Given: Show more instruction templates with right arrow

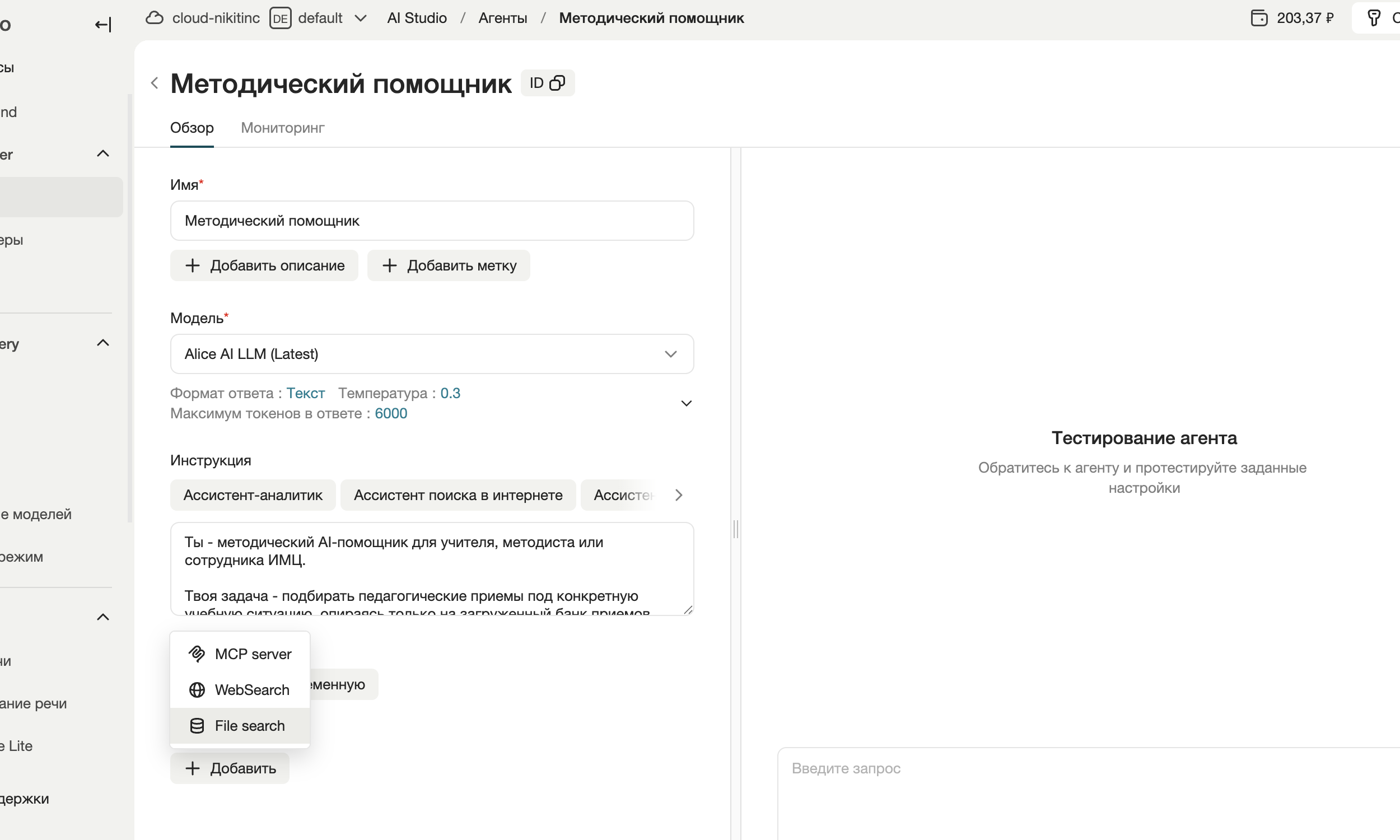Looking at the screenshot, I should 679,495.
